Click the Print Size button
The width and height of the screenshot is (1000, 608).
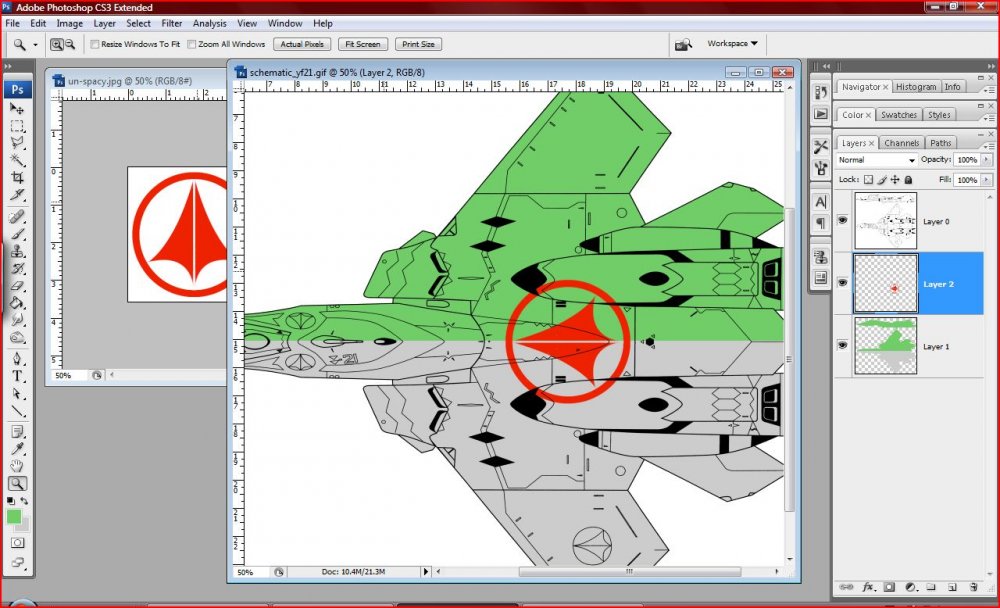[418, 45]
